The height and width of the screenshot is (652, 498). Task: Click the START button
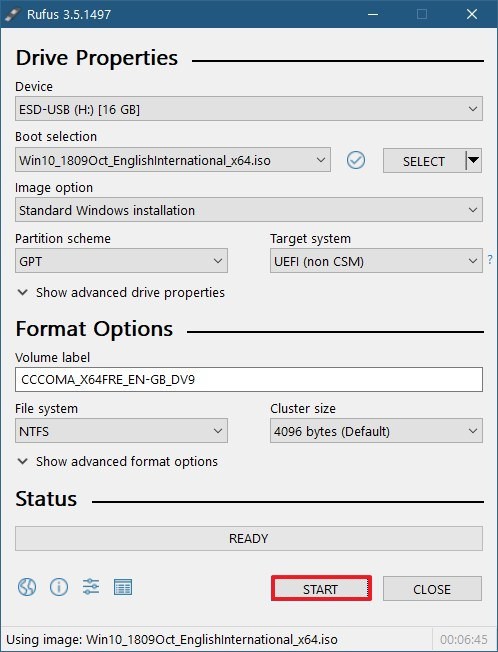[321, 588]
